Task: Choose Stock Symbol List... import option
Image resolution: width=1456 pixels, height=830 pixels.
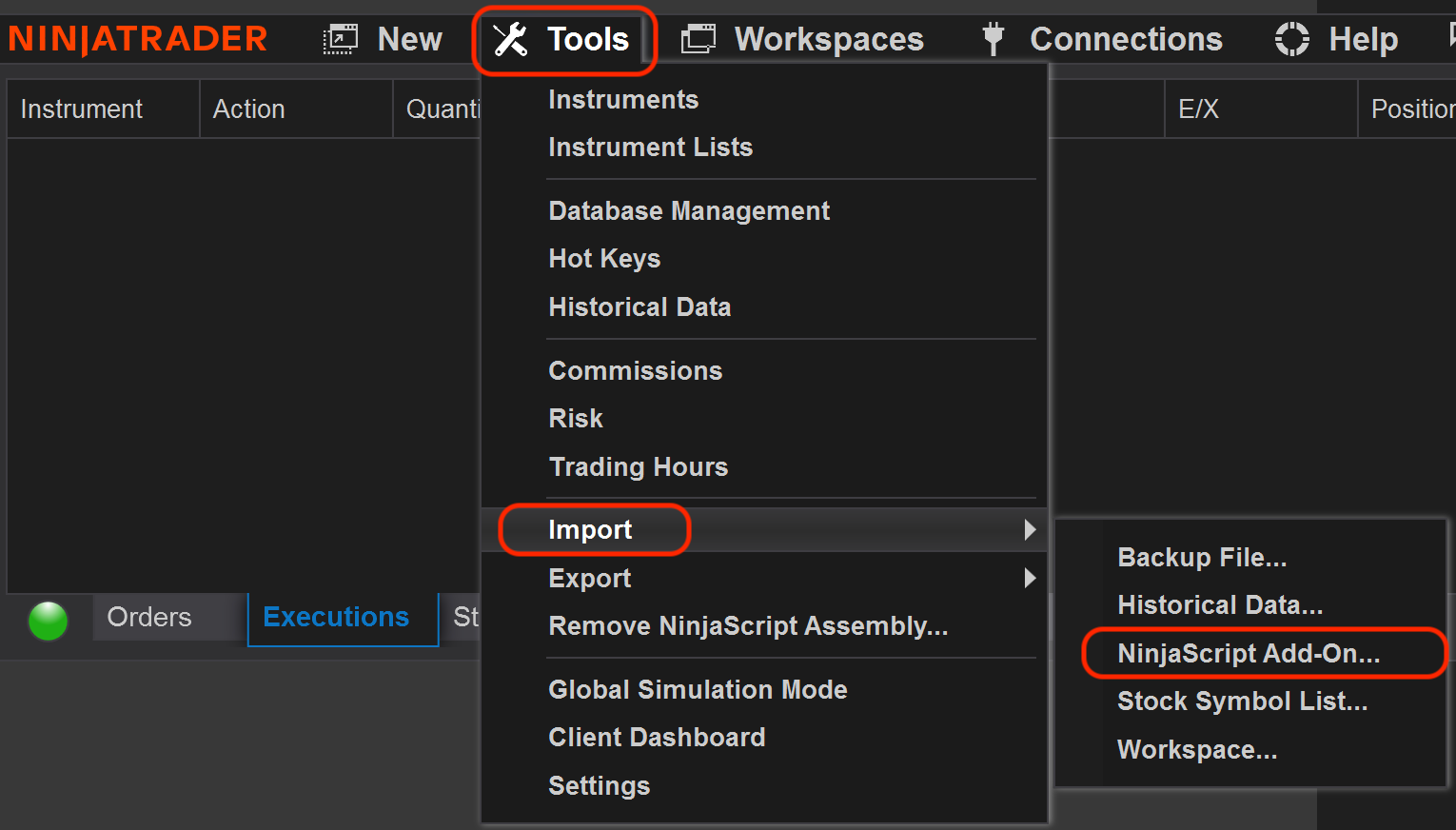Action: [1242, 702]
